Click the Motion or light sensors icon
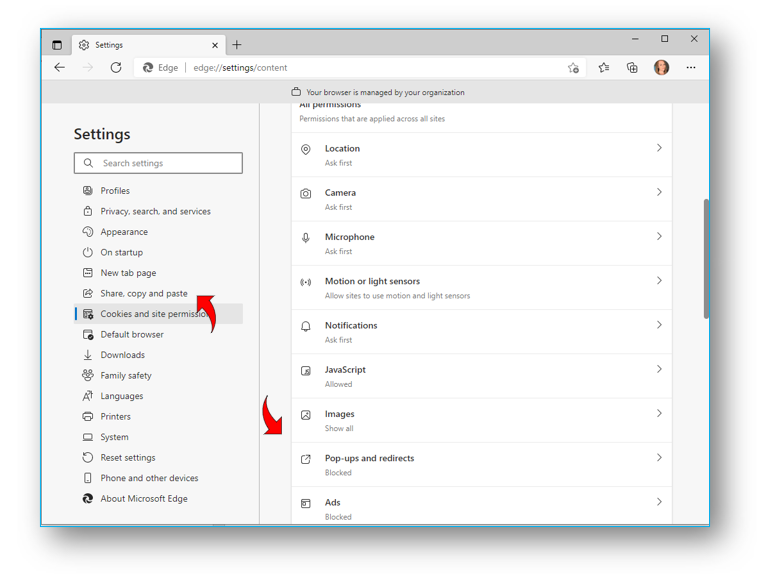The image size is (777, 584). coord(306,282)
